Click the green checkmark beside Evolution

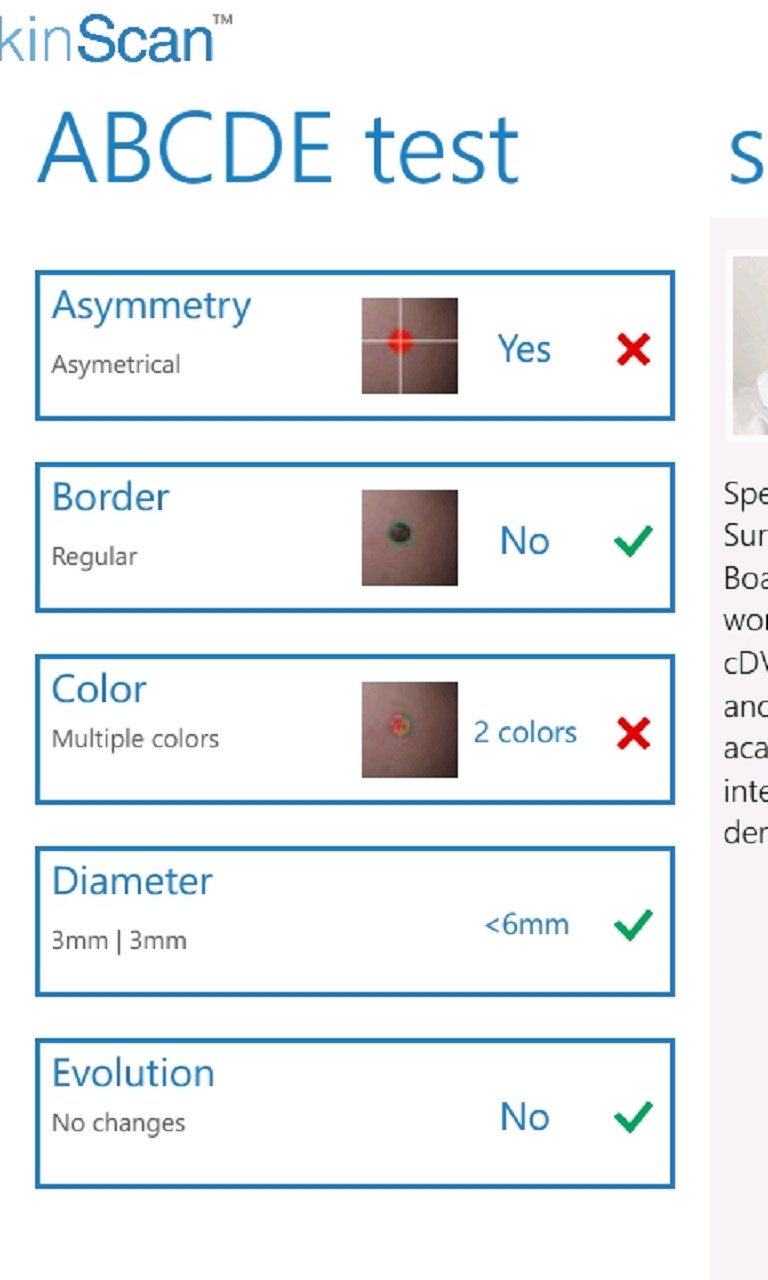[x=631, y=1117]
